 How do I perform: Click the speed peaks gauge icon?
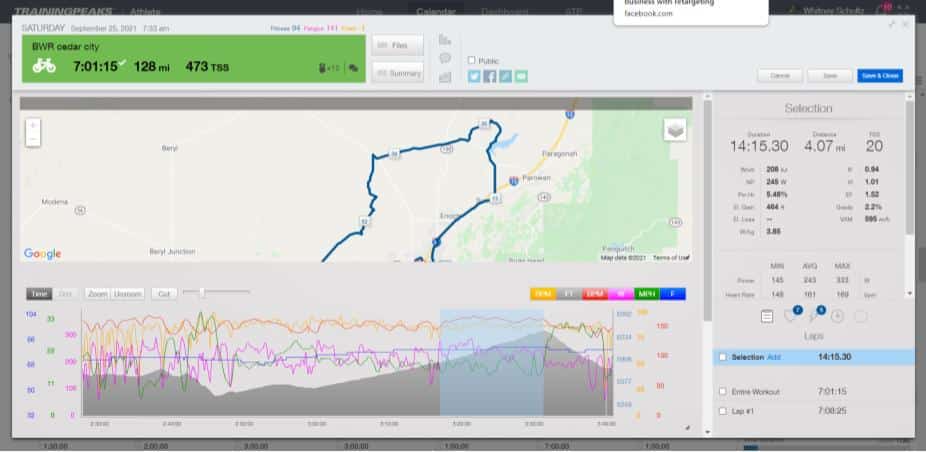[837, 316]
